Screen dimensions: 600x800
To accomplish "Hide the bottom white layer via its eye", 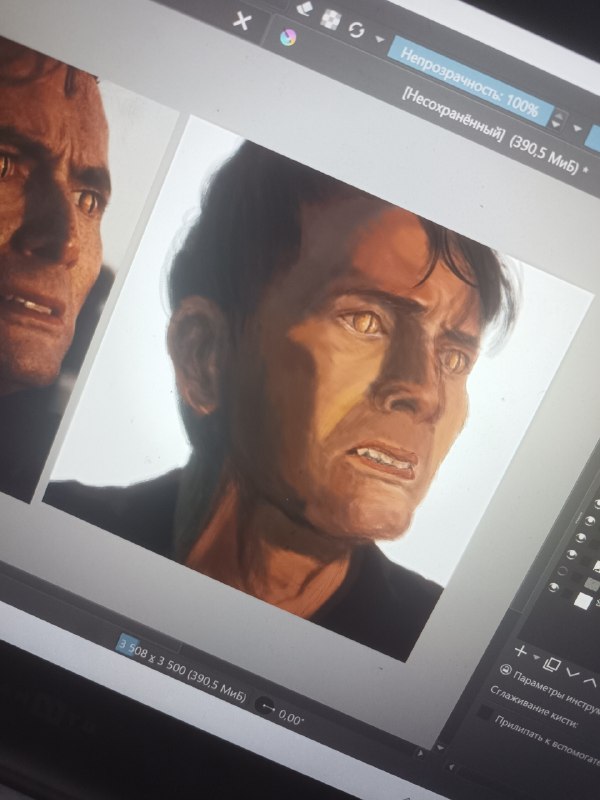I will click(554, 587).
